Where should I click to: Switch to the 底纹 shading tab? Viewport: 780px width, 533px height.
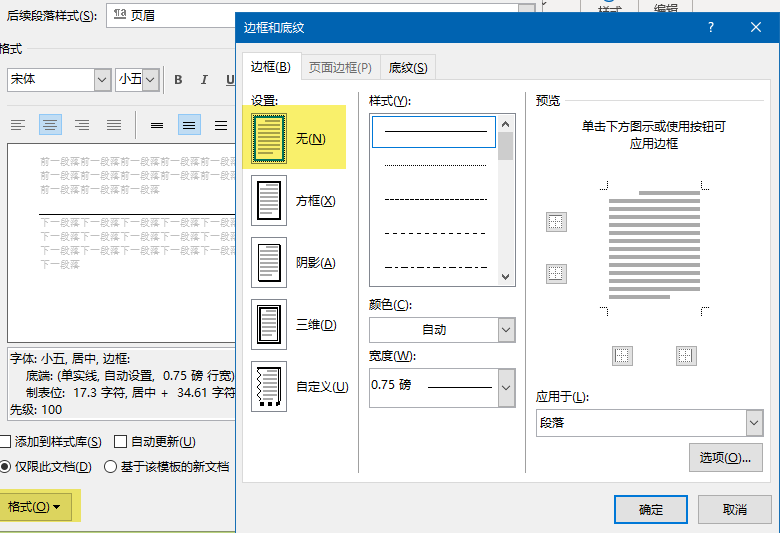tap(408, 68)
